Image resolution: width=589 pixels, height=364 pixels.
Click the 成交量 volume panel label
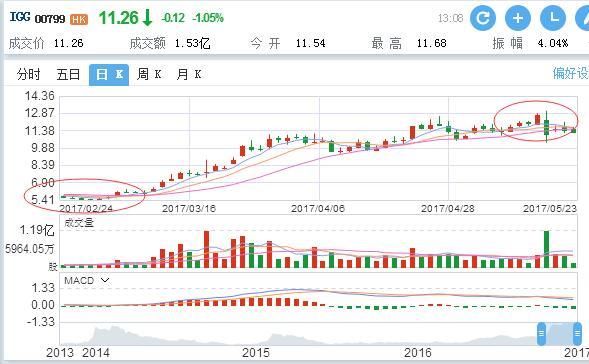click(x=79, y=223)
